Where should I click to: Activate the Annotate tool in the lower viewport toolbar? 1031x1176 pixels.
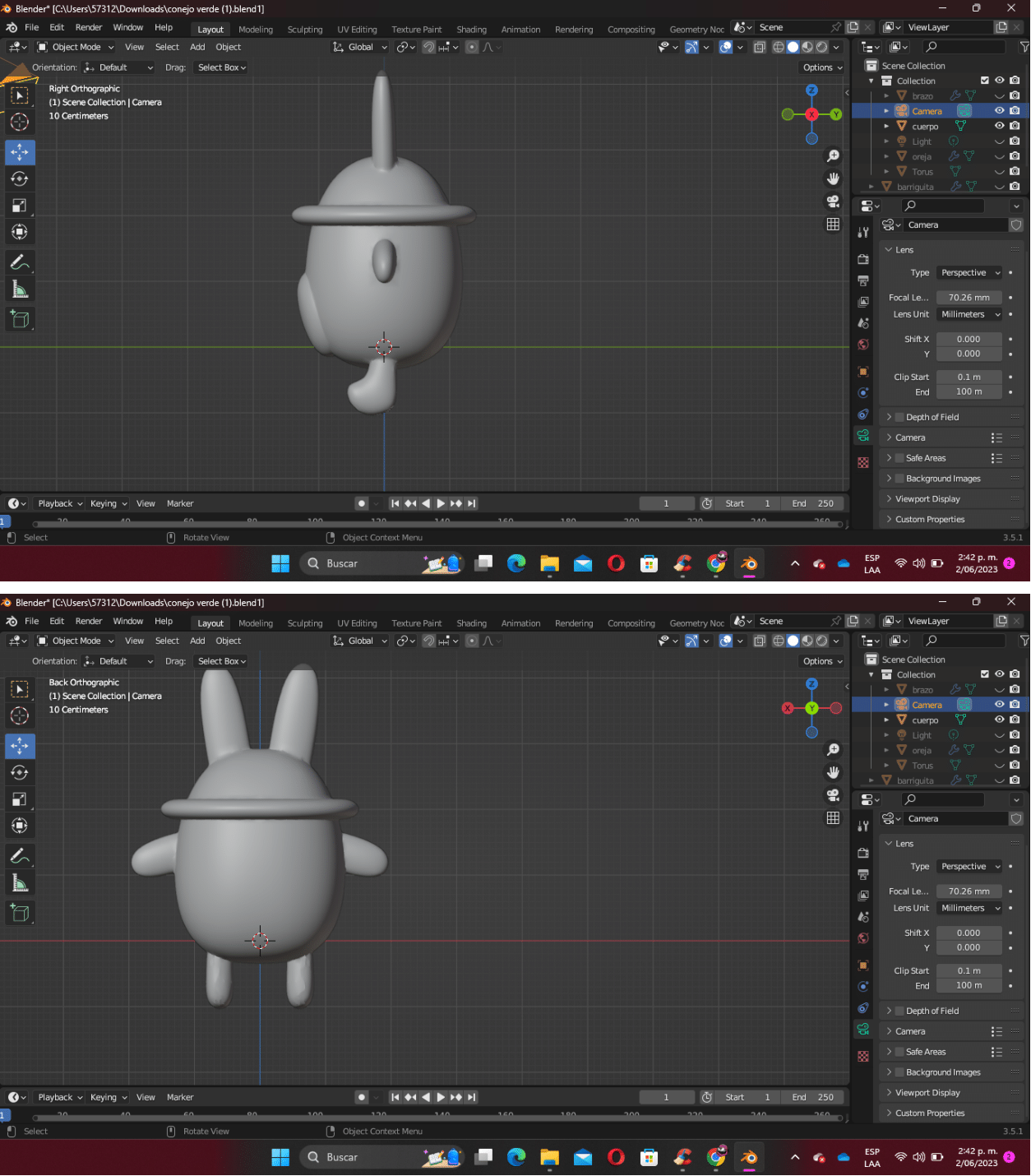pos(20,857)
